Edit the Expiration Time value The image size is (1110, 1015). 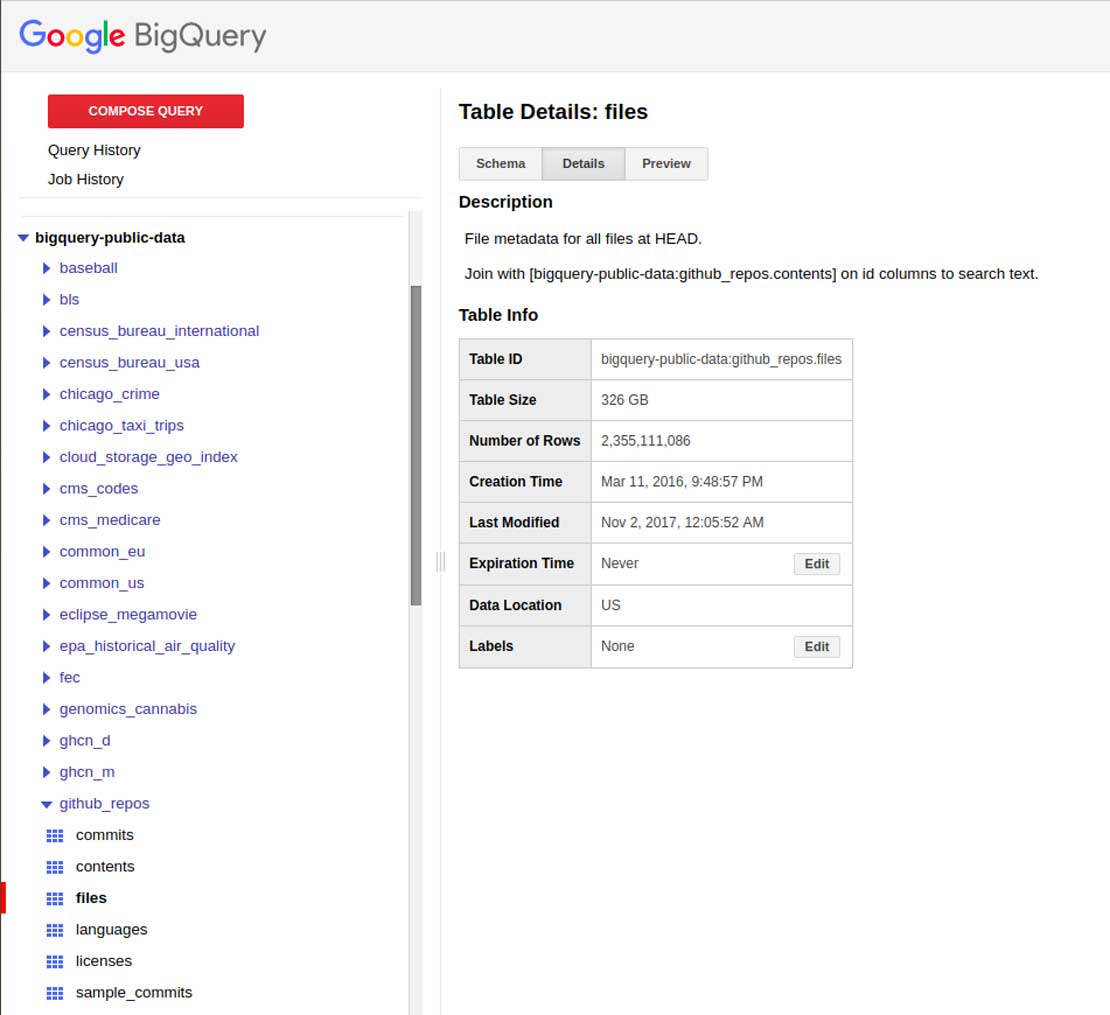(x=816, y=564)
